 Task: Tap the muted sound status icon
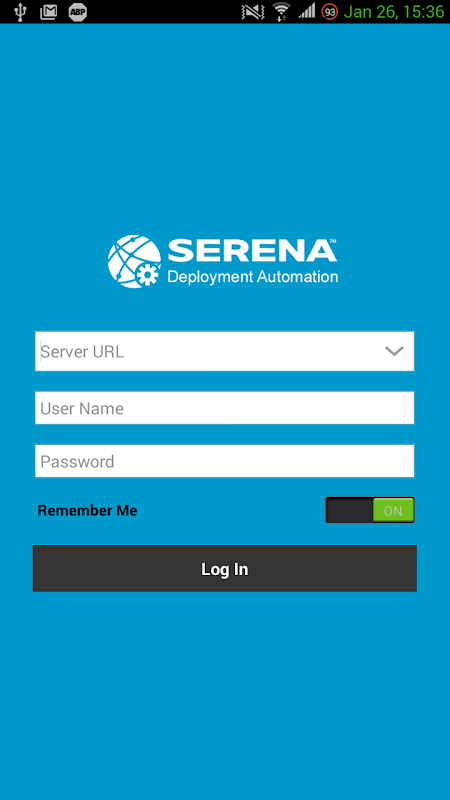click(253, 12)
